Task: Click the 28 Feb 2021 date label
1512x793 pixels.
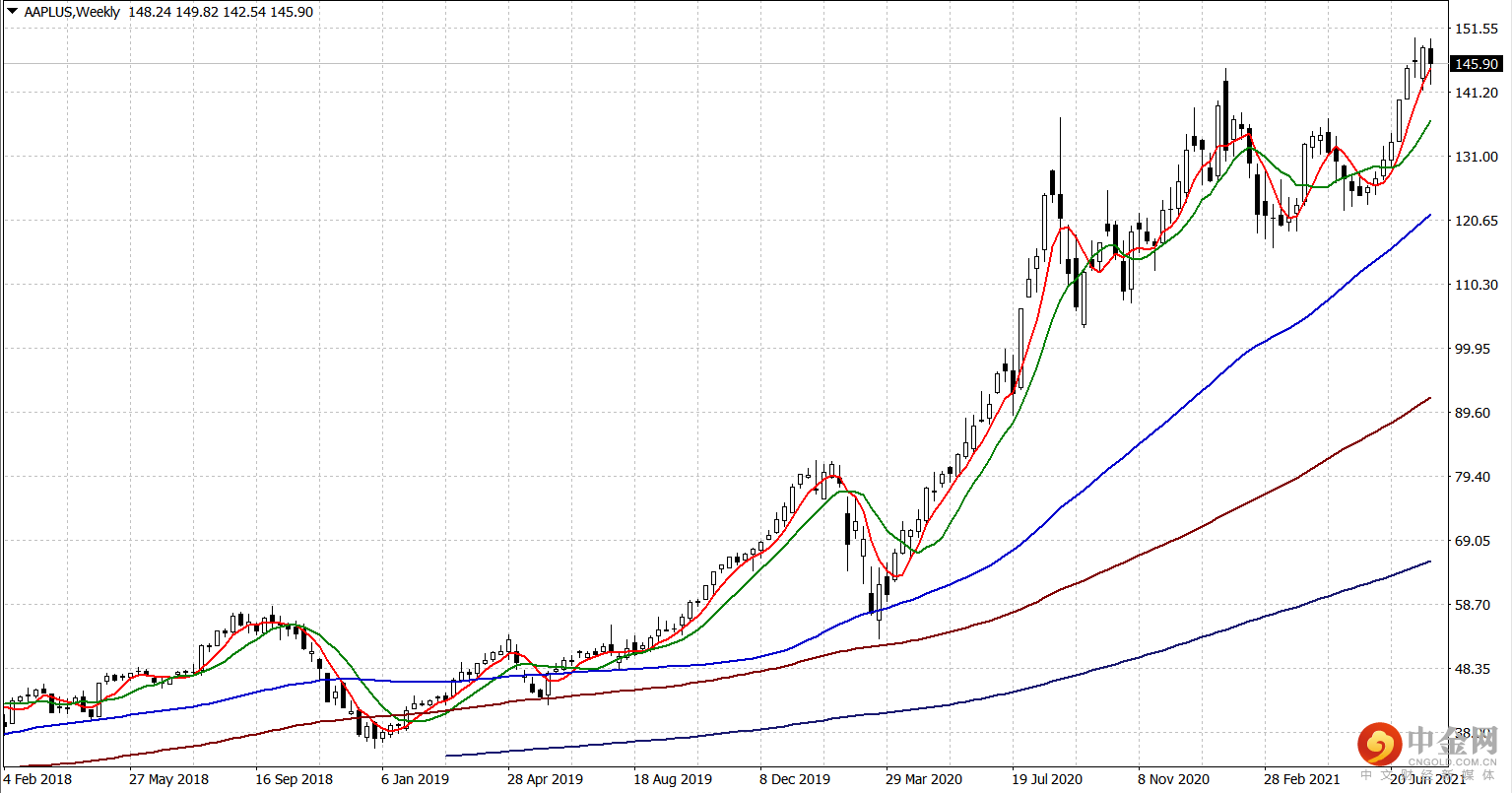Action: 1302,779
